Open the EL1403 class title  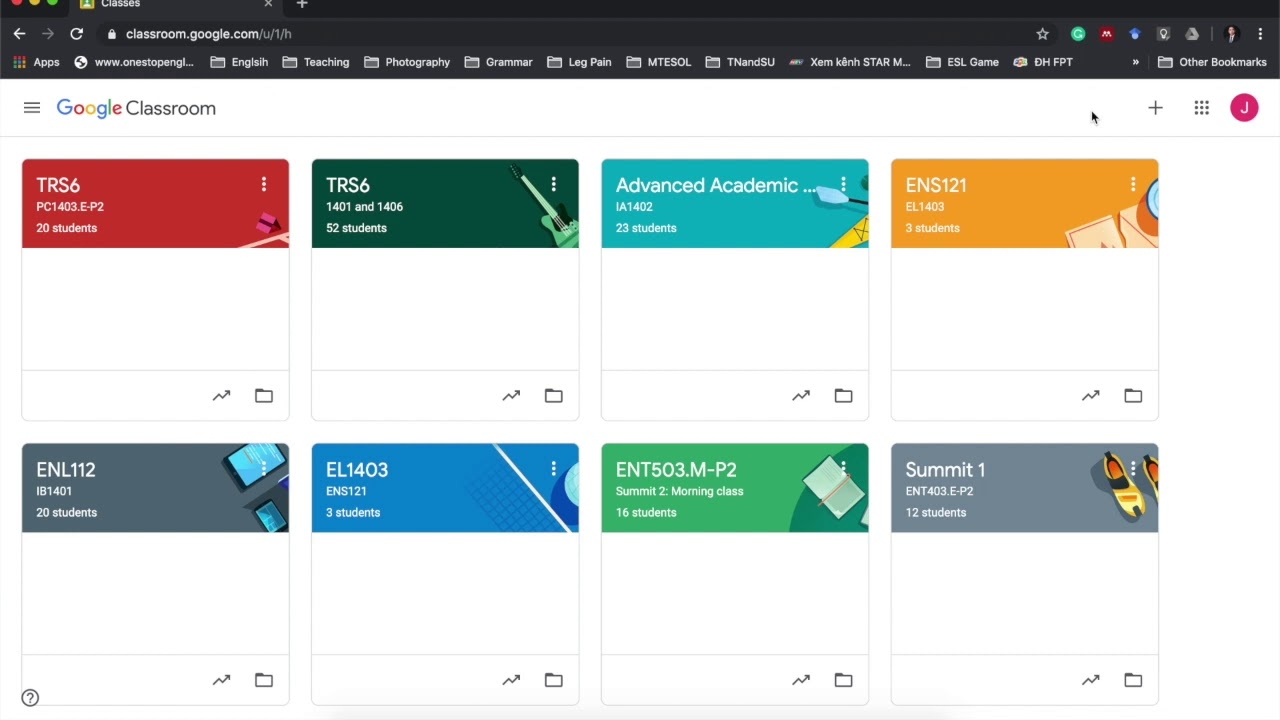tap(357, 469)
